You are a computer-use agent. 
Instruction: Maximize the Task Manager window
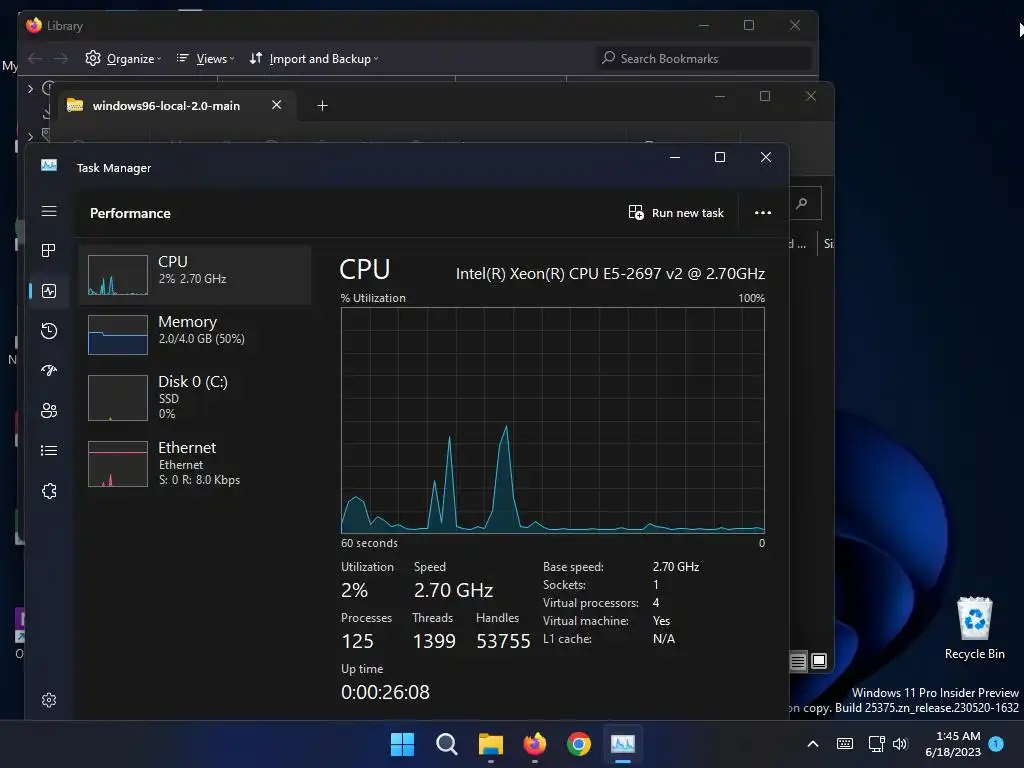(x=720, y=157)
